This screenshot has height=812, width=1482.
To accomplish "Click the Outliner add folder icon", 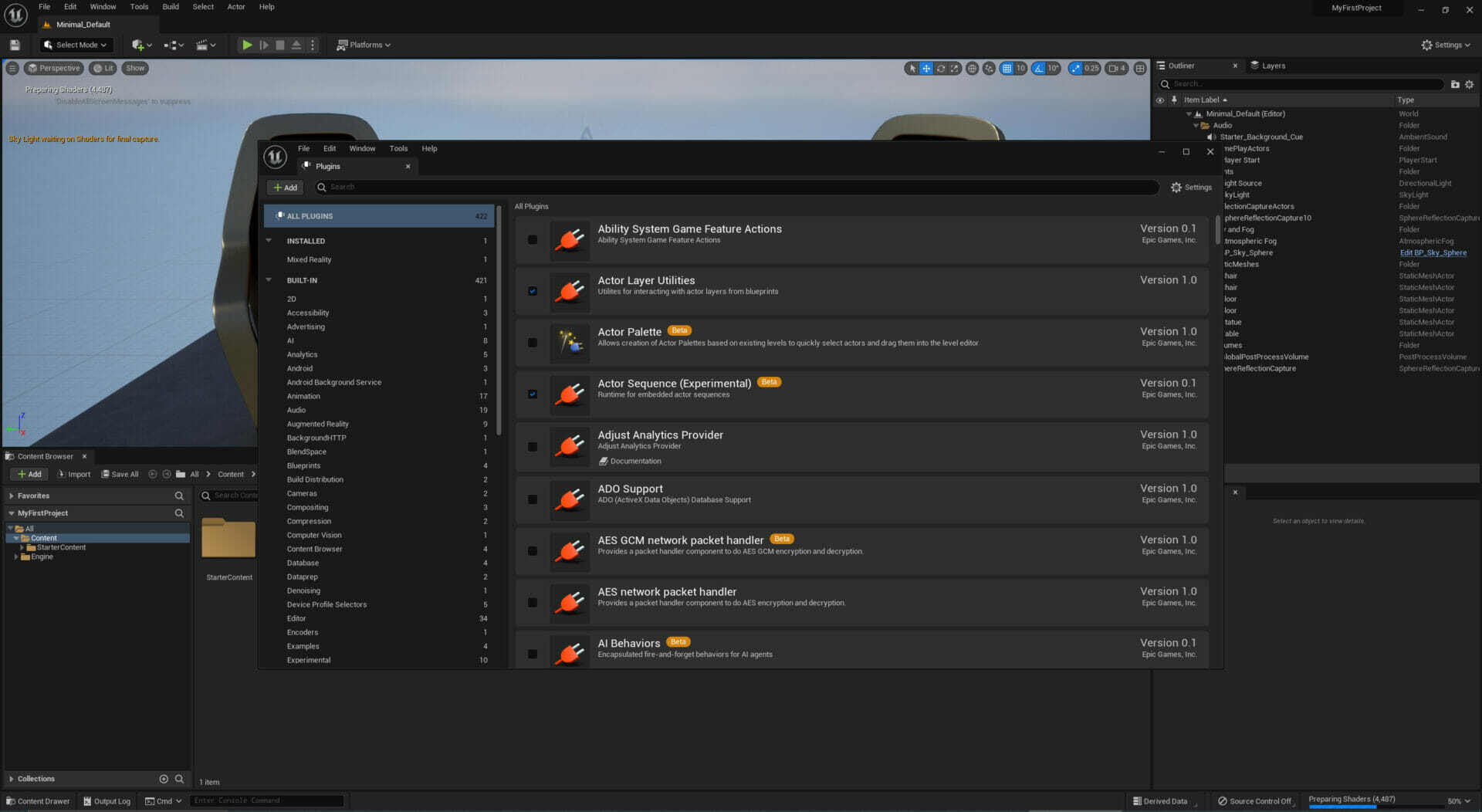I will tap(1455, 85).
